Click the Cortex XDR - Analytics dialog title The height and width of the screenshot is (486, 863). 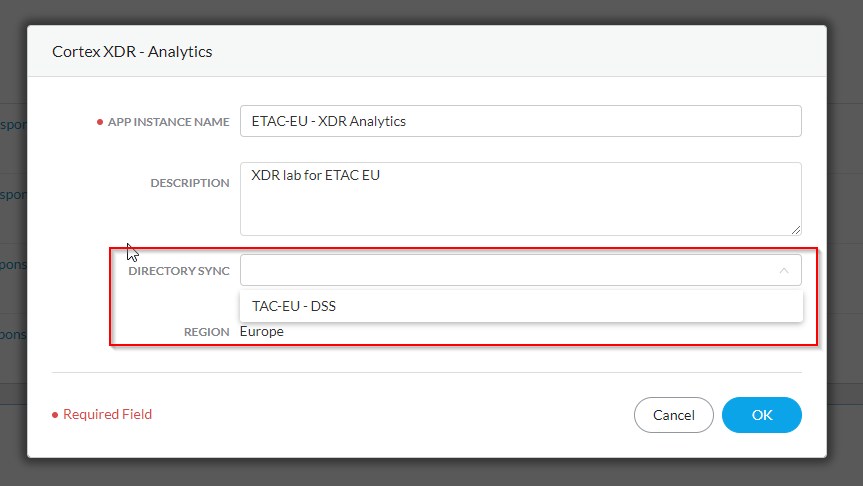pyautogui.click(x=132, y=51)
